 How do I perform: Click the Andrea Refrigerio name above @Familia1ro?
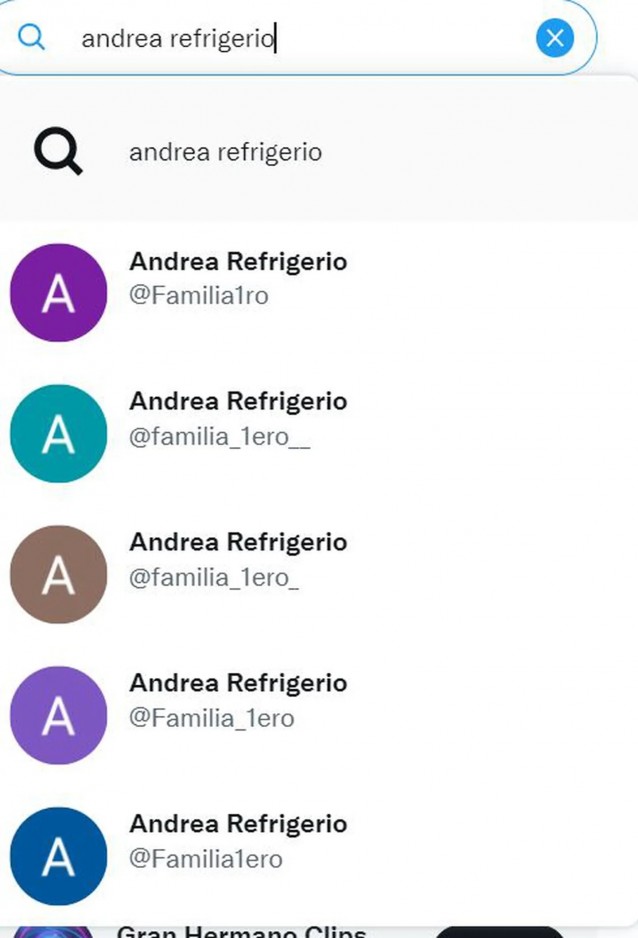pos(238,262)
